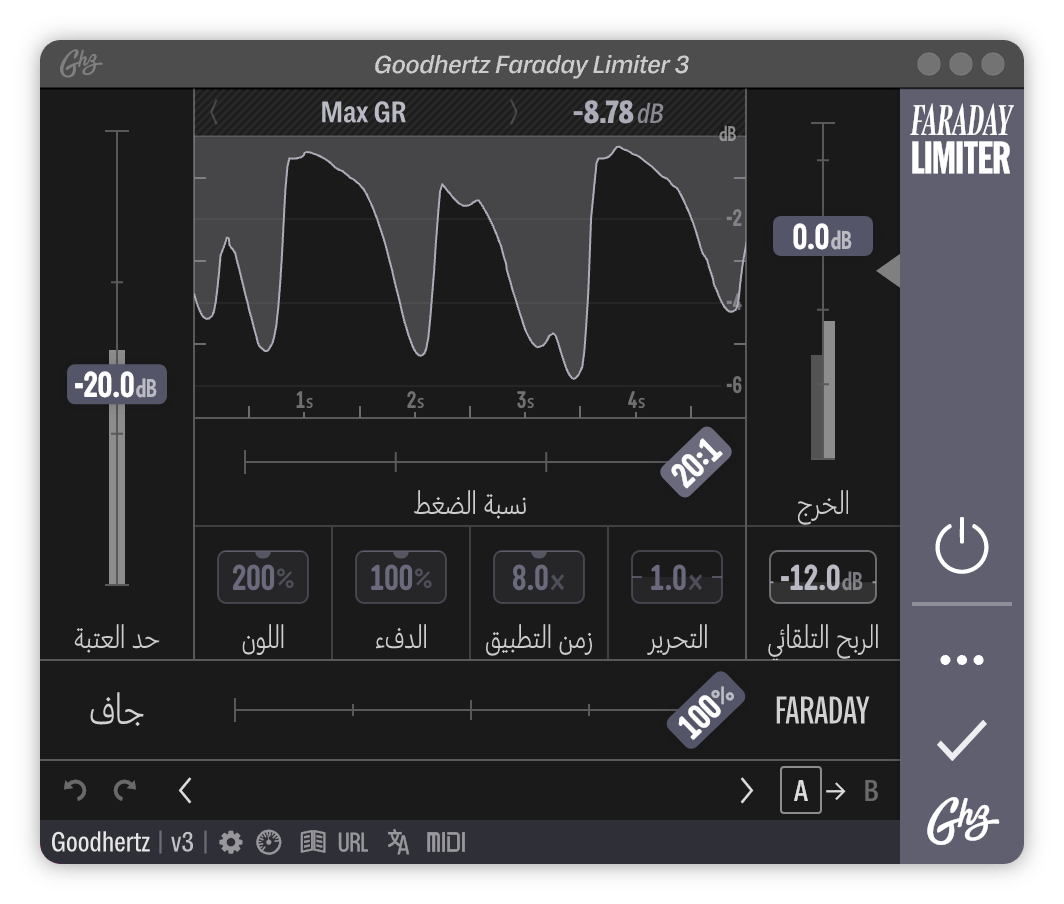1064x904 pixels.
Task: Click the جاف dry label
Action: (x=116, y=711)
